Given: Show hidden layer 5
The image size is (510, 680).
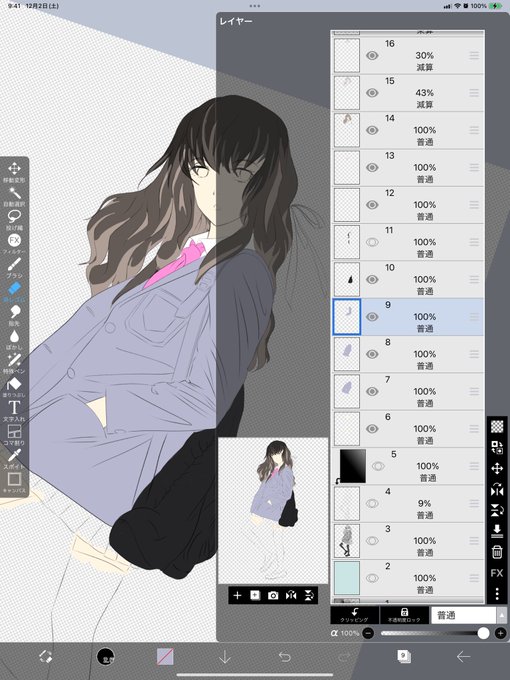Looking at the screenshot, I should click(x=378, y=466).
